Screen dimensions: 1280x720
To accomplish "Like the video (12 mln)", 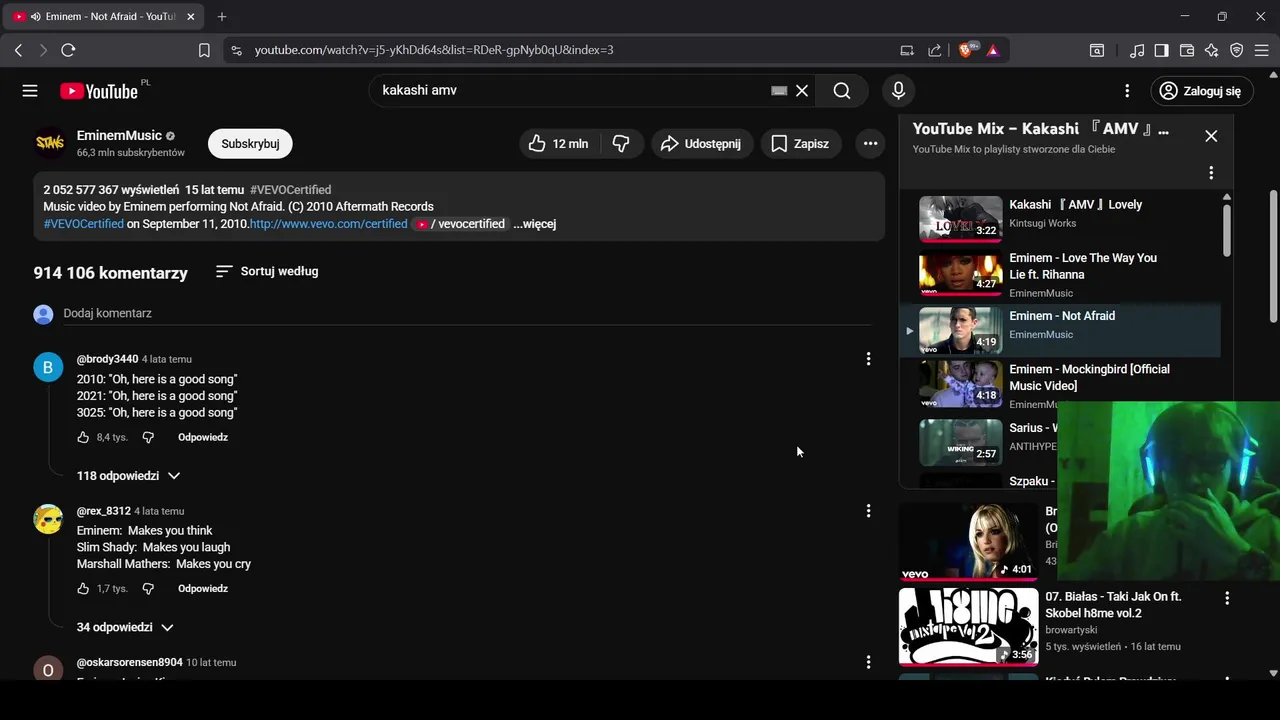I will pyautogui.click(x=558, y=144).
